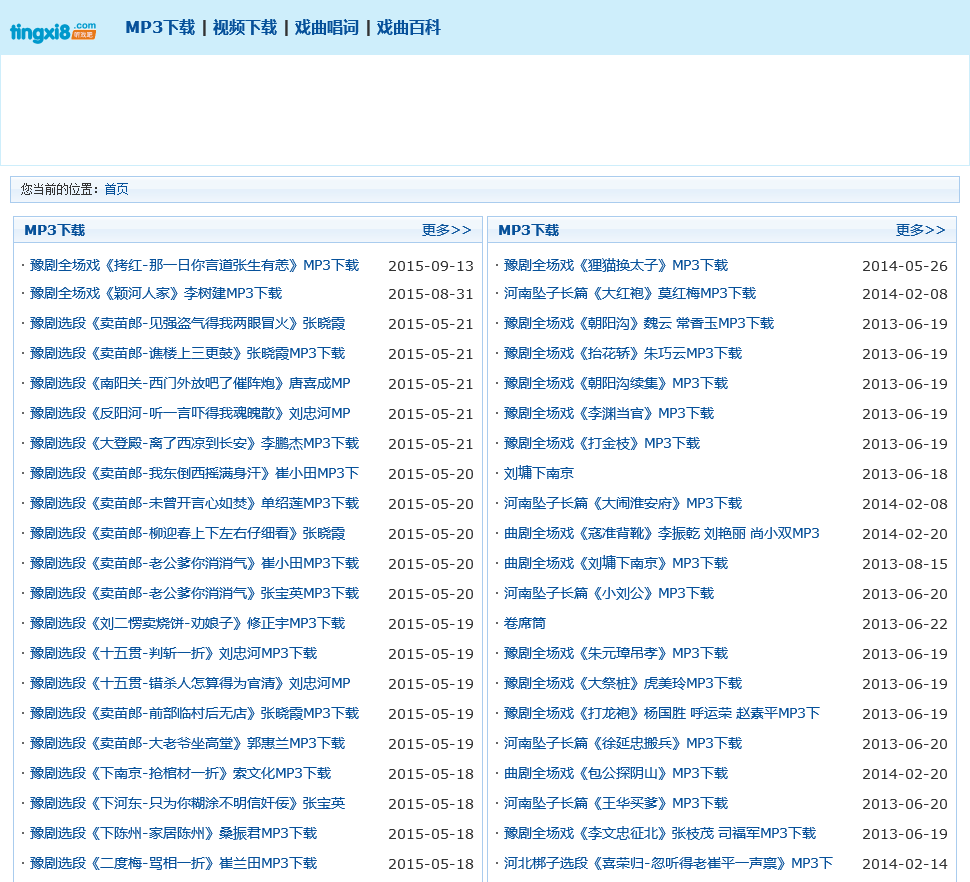Open the 戏曲唱词 navigation menu

pyautogui.click(x=327, y=28)
